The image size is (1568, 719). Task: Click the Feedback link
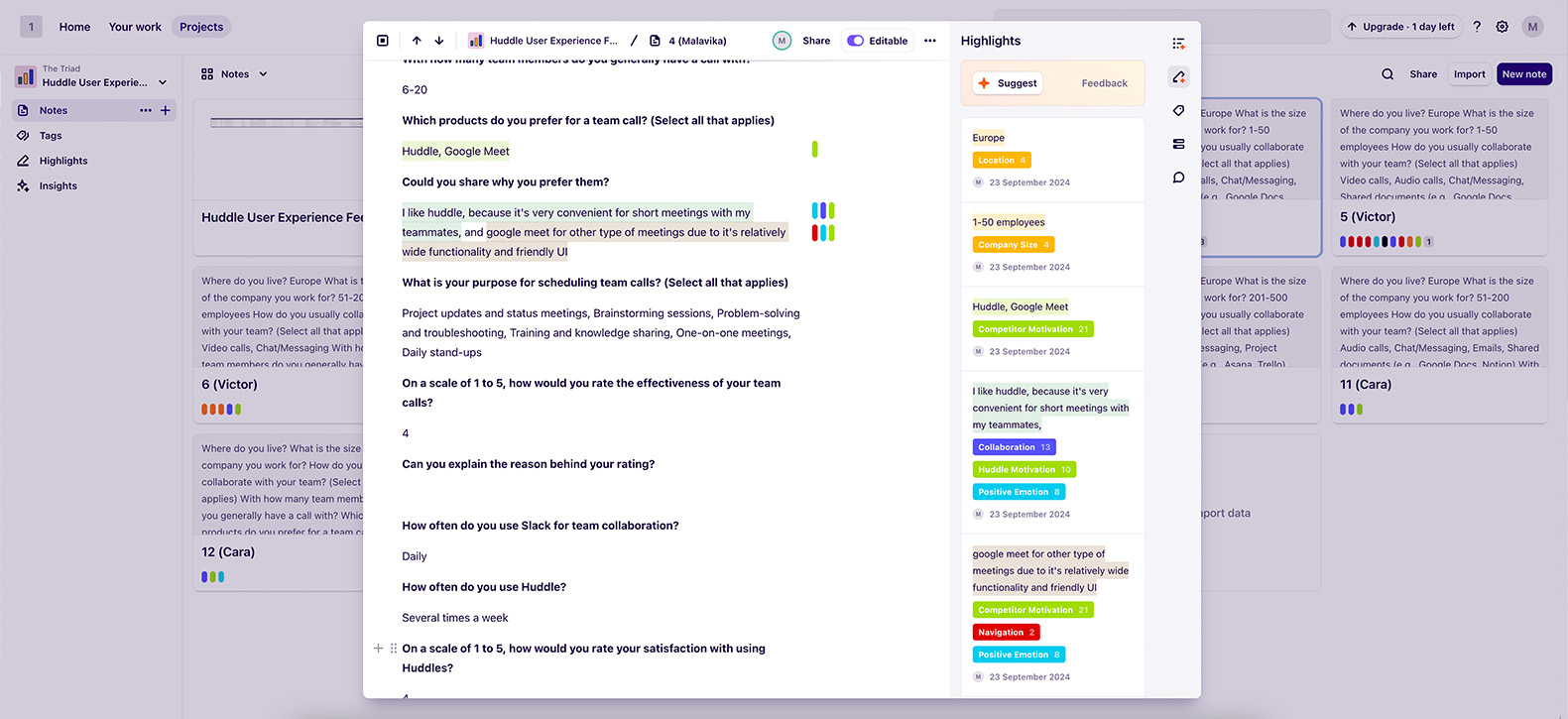coord(1104,83)
